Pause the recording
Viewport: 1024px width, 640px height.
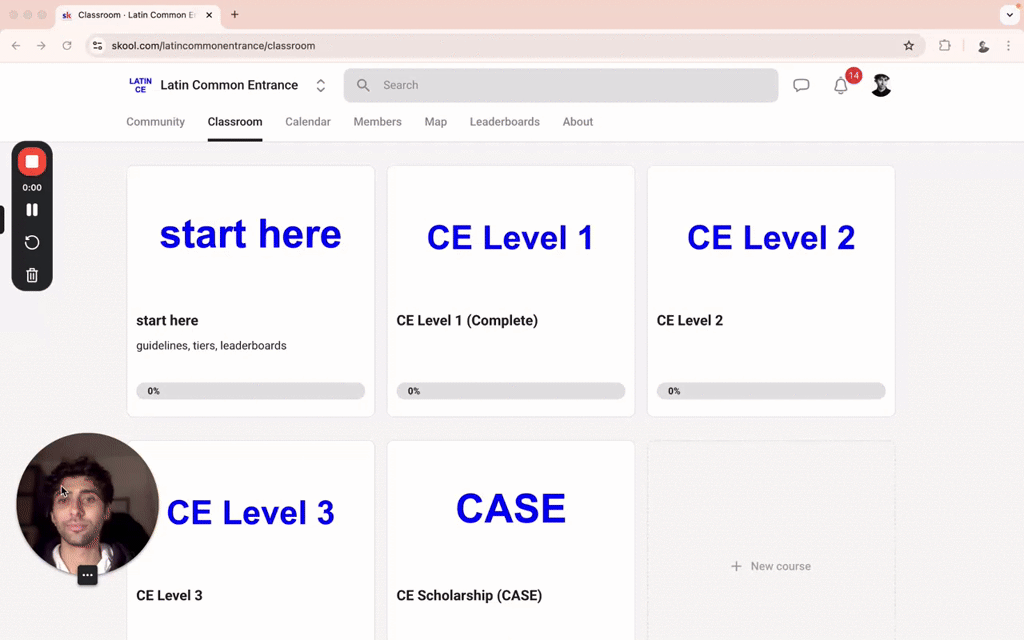[32, 210]
